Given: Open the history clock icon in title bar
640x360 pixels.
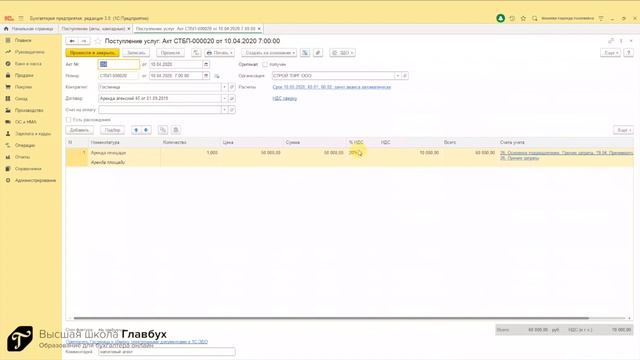Looking at the screenshot, I should pyautogui.click(x=512, y=18).
